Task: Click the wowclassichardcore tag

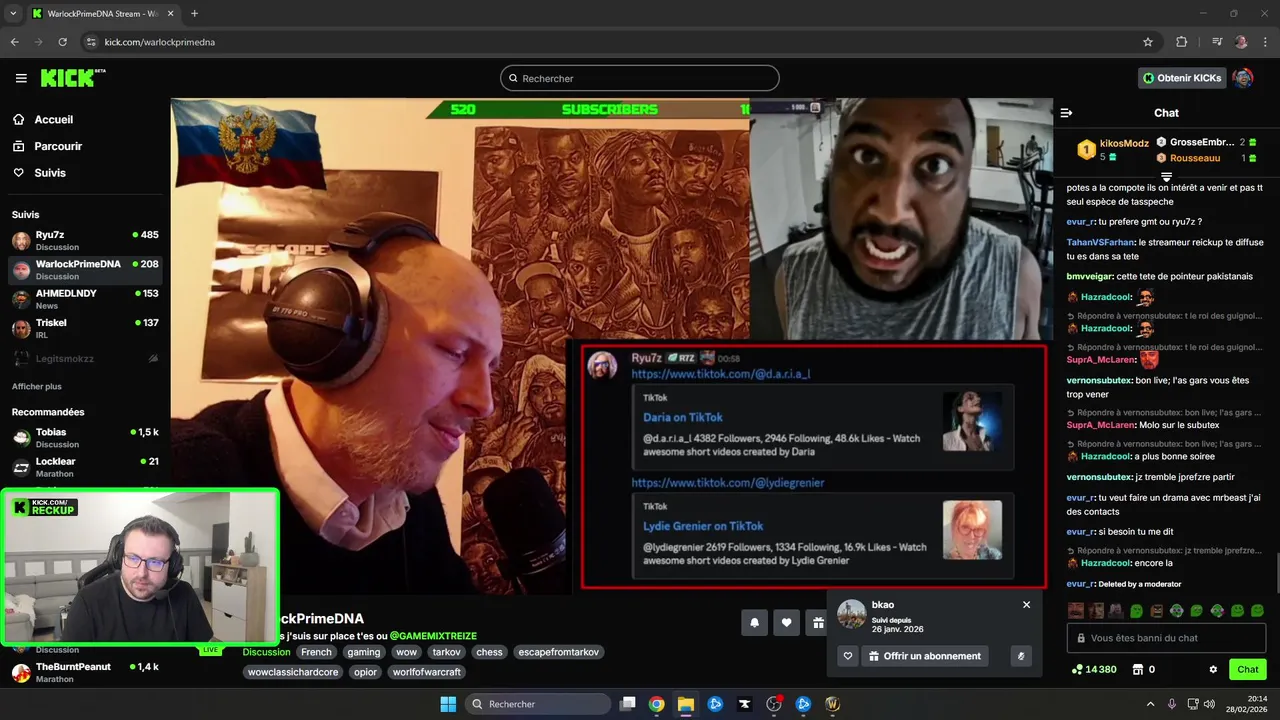Action: pos(294,672)
